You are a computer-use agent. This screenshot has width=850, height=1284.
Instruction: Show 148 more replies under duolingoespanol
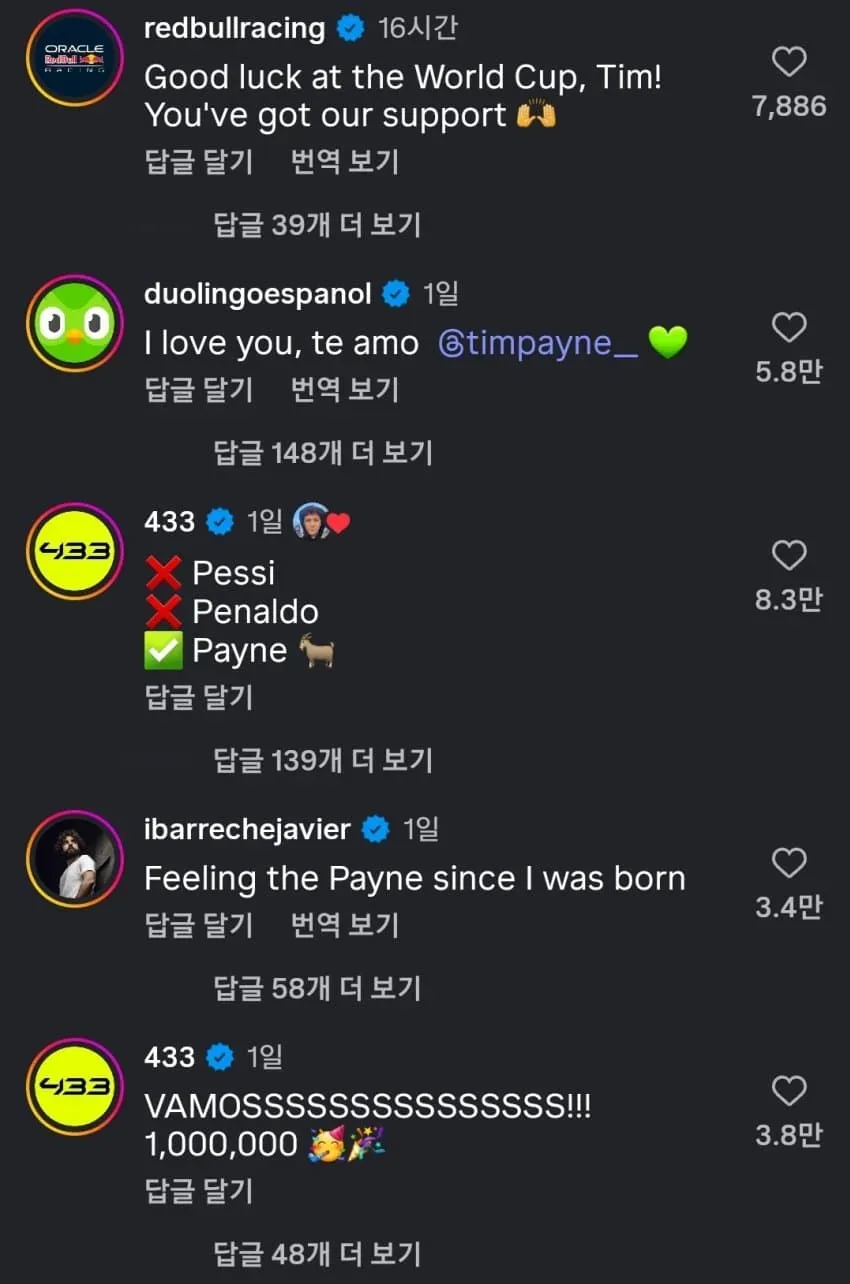(x=323, y=453)
